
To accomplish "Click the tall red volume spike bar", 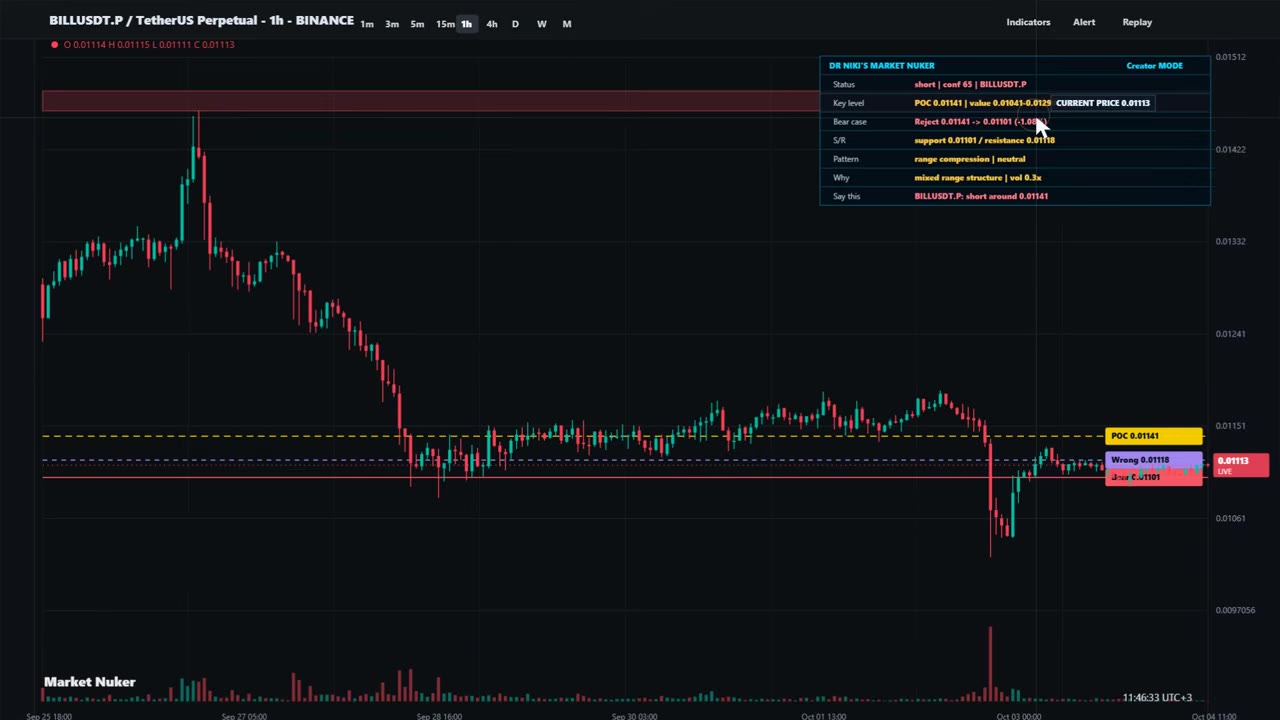I will (990, 664).
